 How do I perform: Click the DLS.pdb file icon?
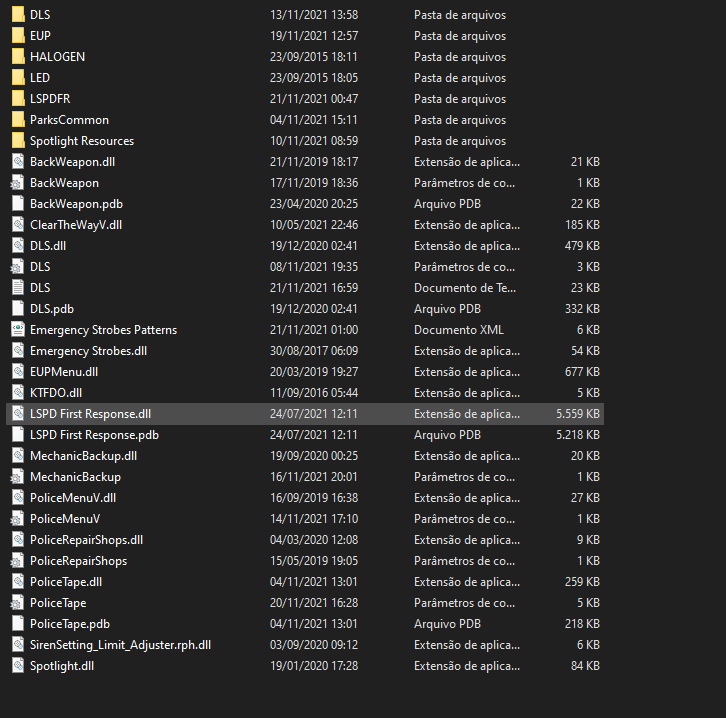(x=18, y=309)
